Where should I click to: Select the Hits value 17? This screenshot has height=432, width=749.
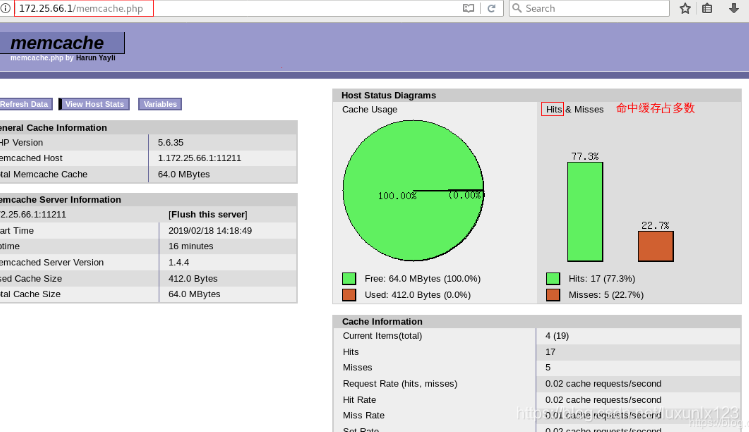pyautogui.click(x=550, y=352)
